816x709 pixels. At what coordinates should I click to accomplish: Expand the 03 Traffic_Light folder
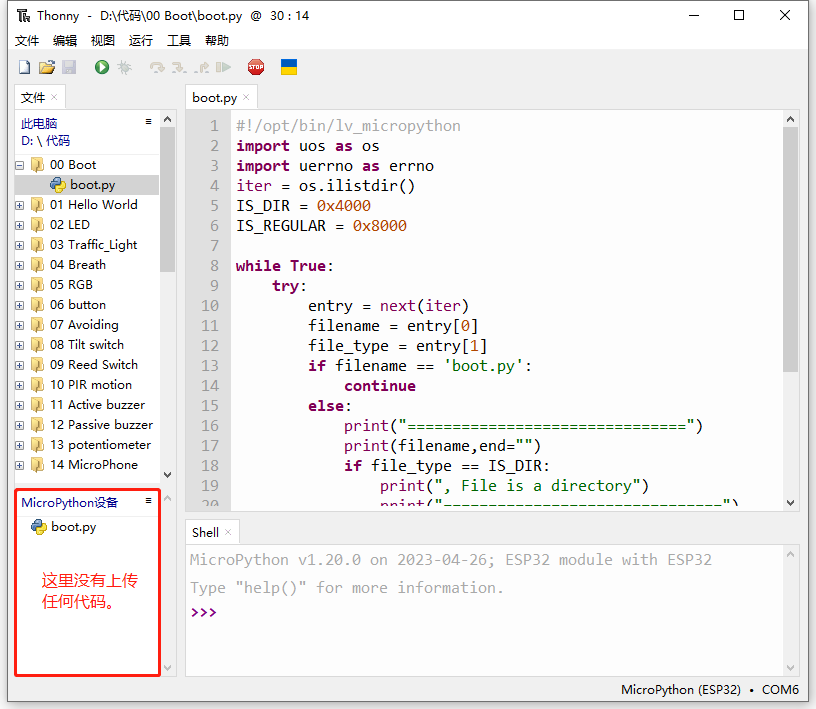coord(20,245)
